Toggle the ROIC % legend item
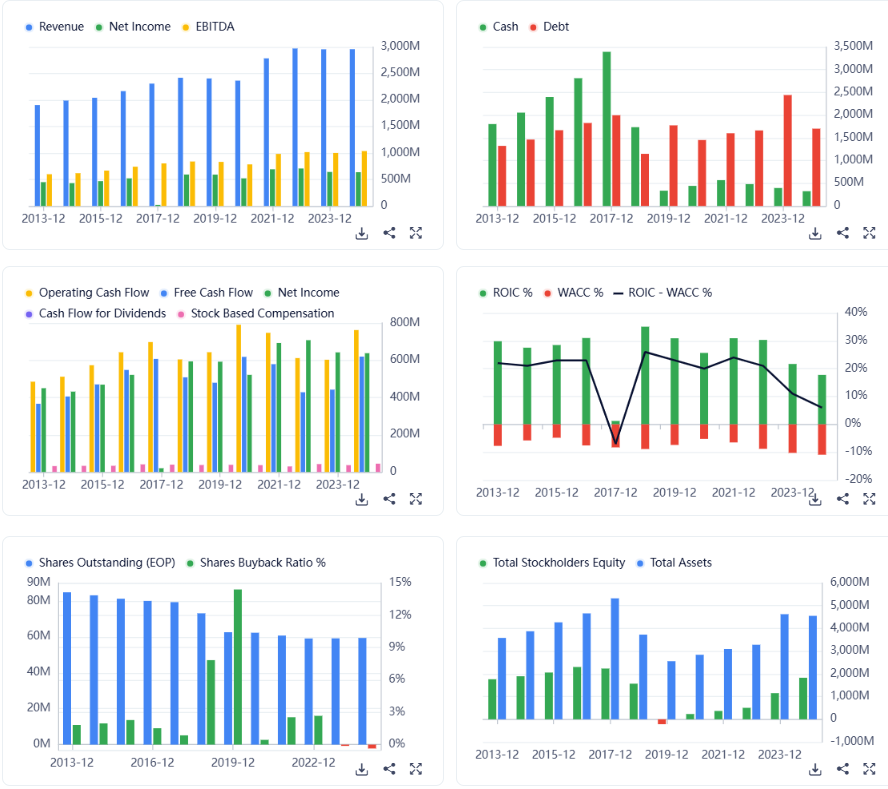 click(506, 293)
